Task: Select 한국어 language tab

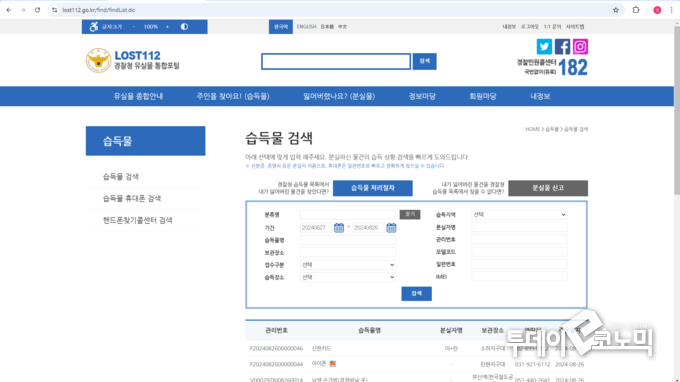Action: click(x=281, y=26)
